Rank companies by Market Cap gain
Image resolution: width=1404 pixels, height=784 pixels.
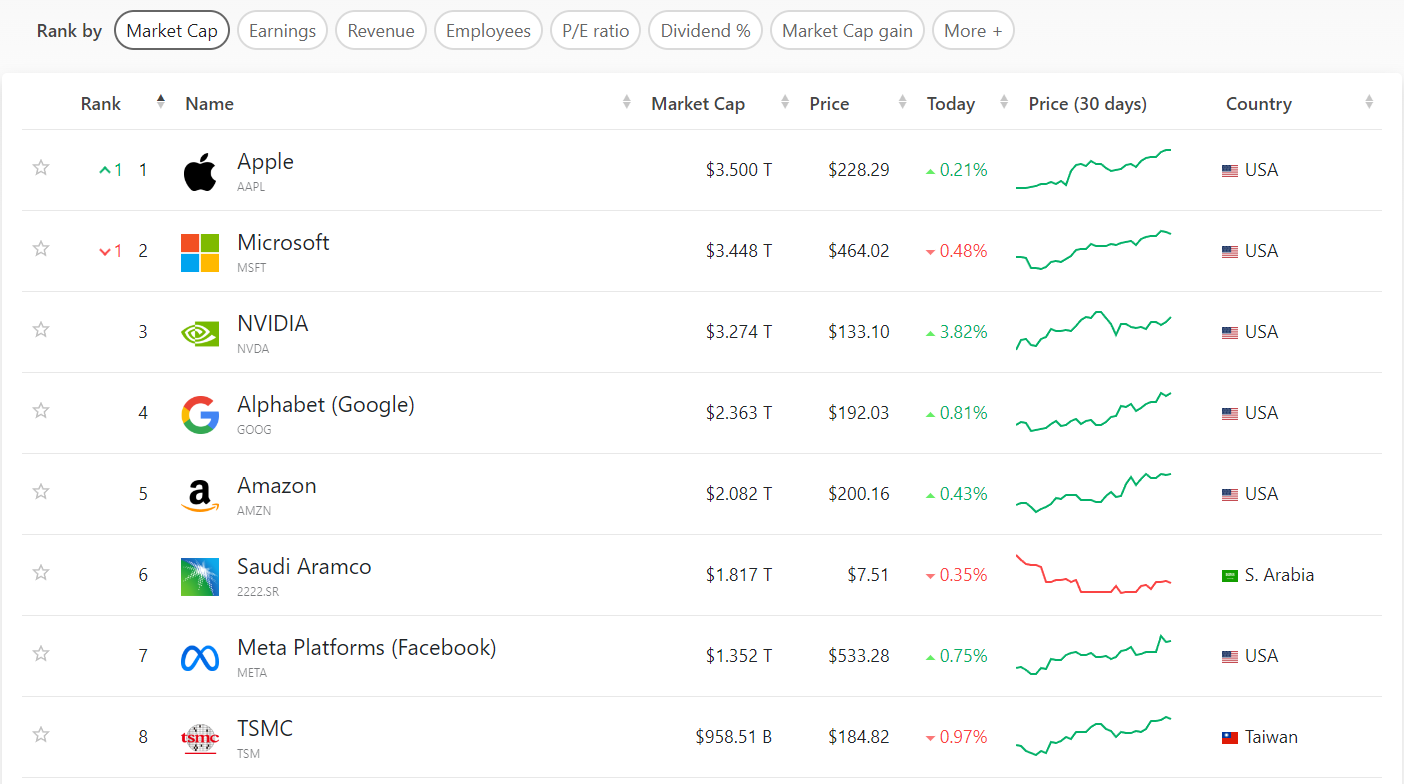pyautogui.click(x=847, y=31)
